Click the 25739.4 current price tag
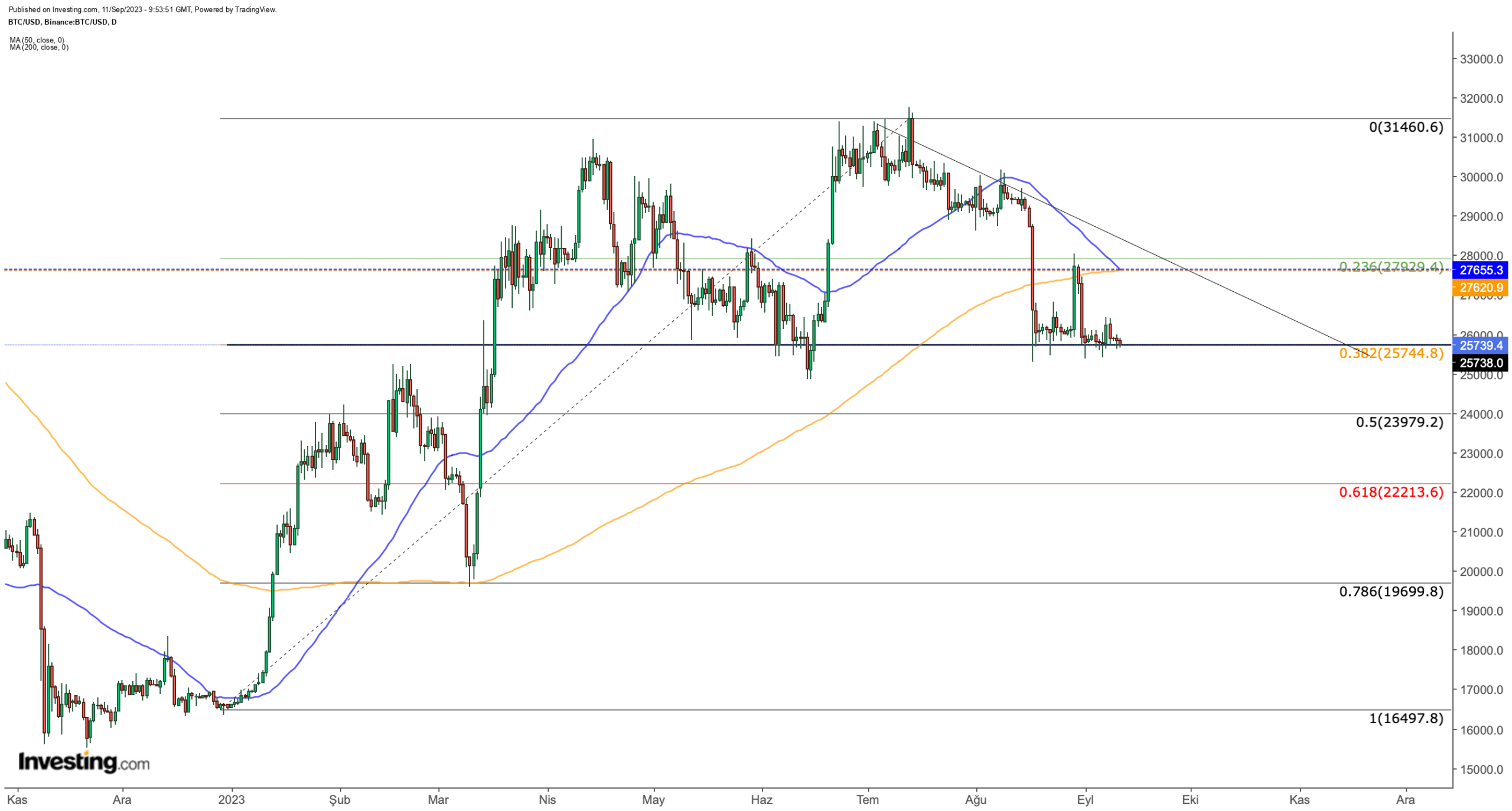 [x=1480, y=345]
